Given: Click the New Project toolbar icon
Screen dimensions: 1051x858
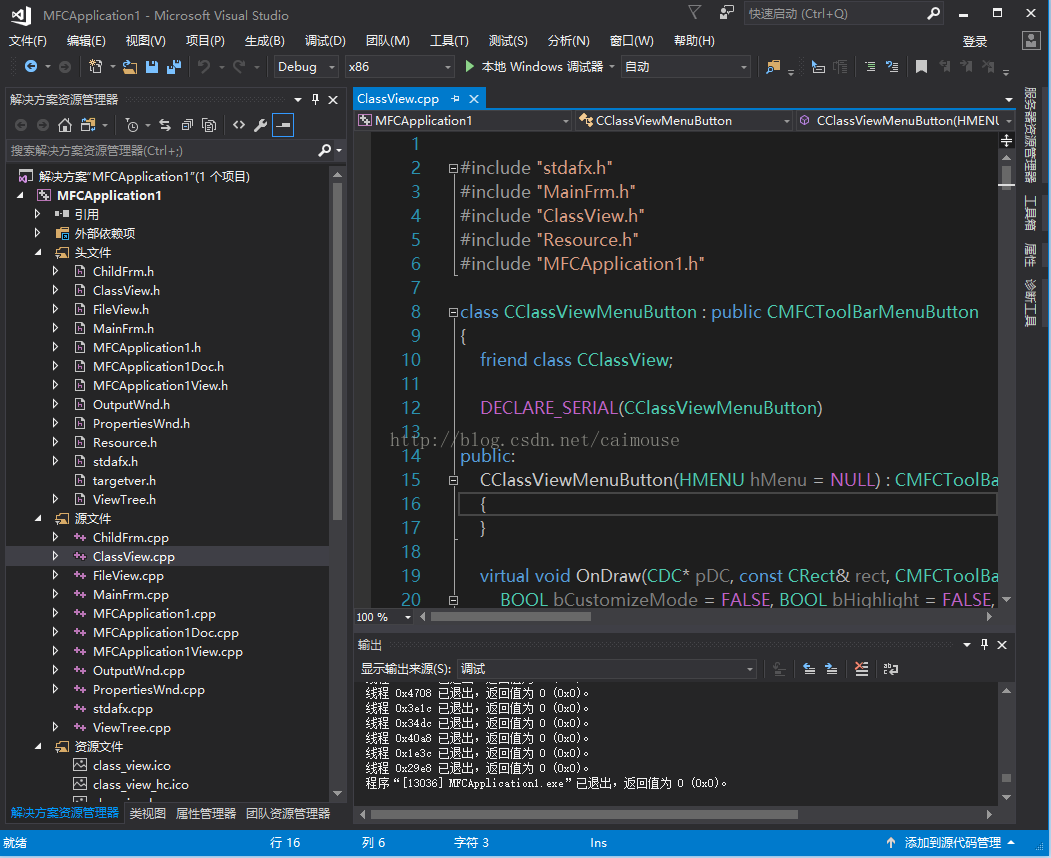Looking at the screenshot, I should coord(95,66).
